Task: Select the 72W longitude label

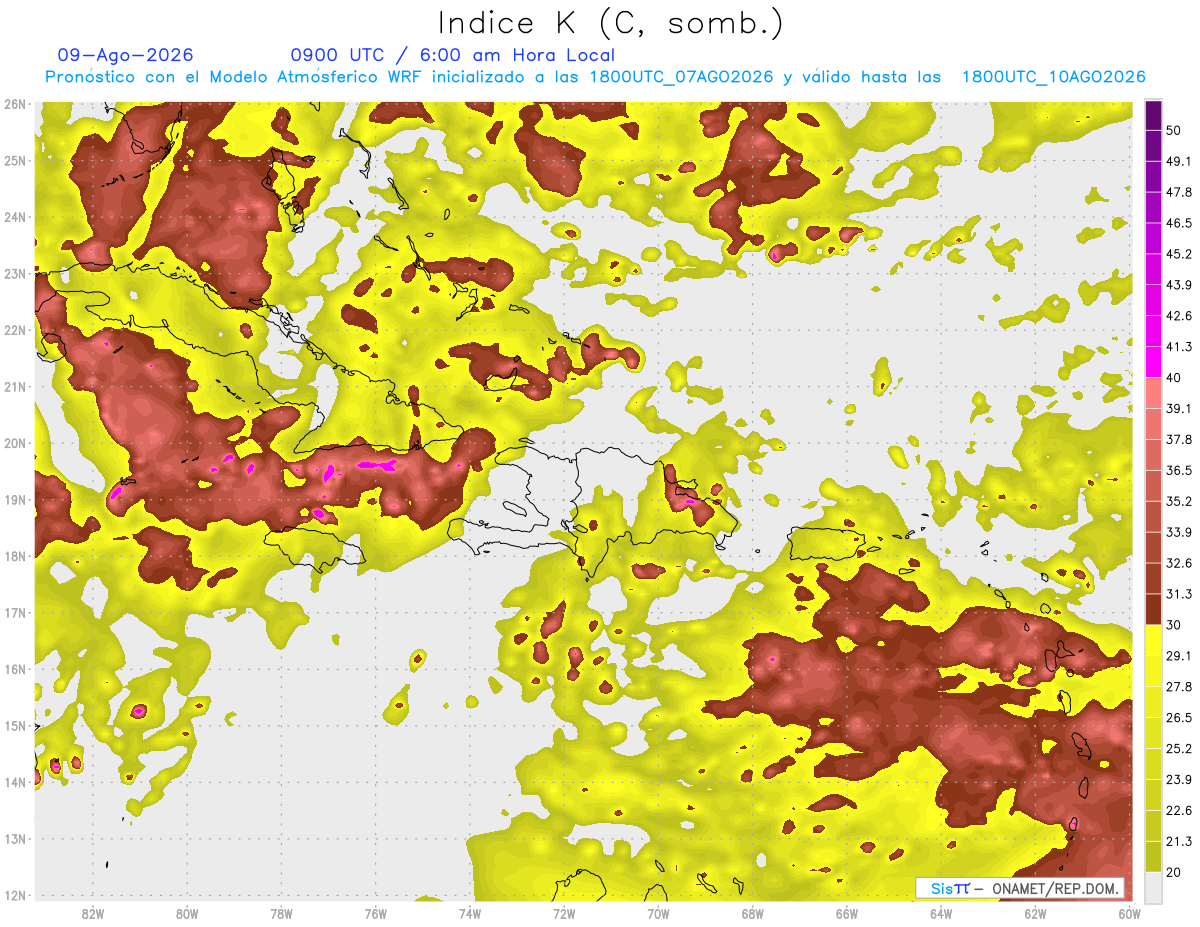Action: pos(564,913)
